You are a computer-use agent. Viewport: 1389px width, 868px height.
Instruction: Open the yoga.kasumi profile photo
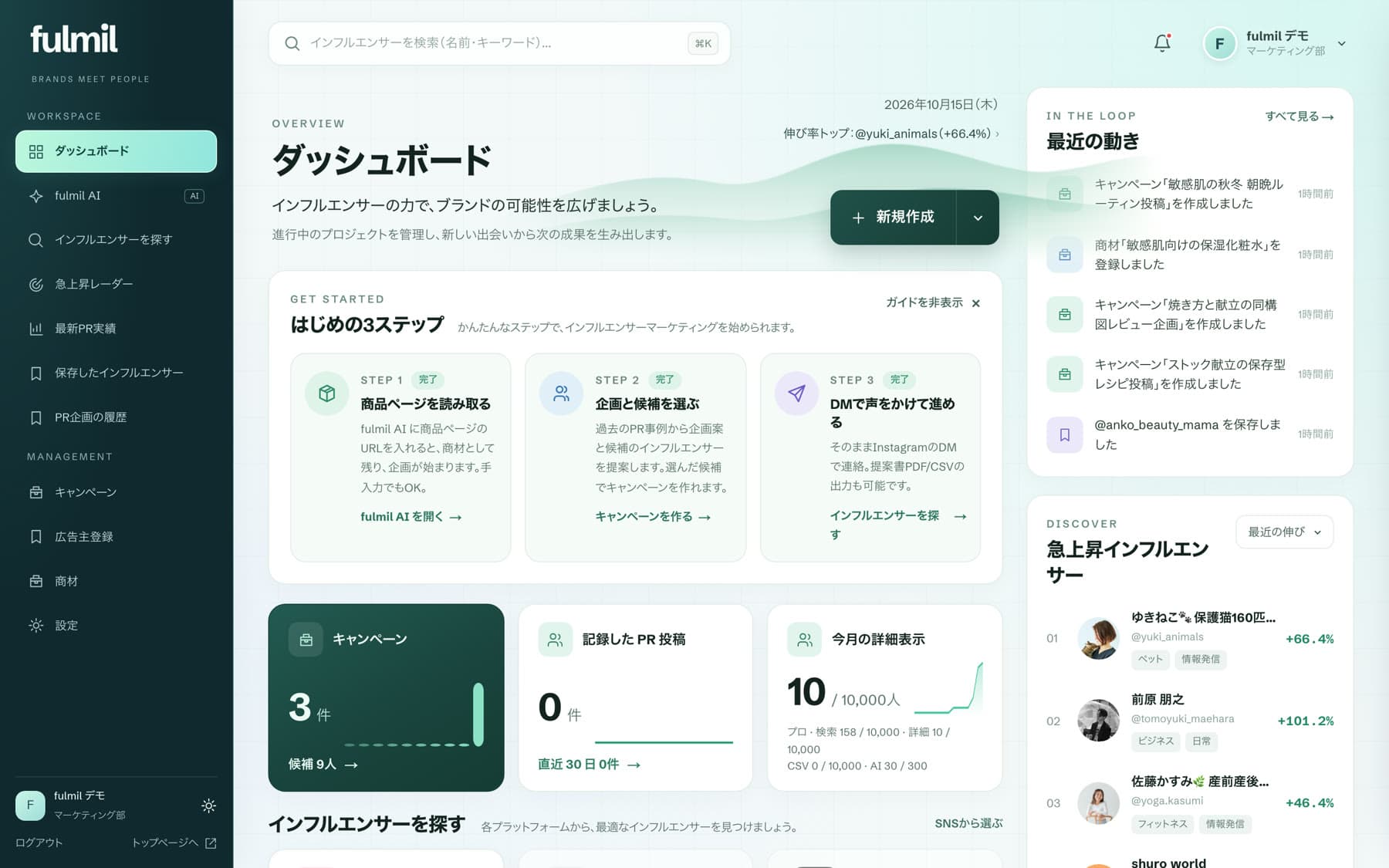click(1098, 802)
